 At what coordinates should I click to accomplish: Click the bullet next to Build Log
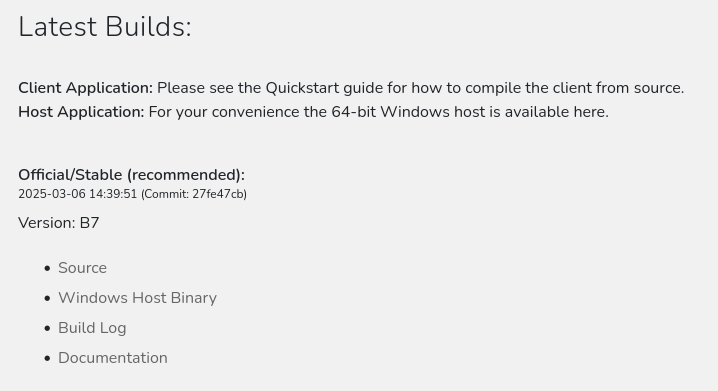pos(47,328)
